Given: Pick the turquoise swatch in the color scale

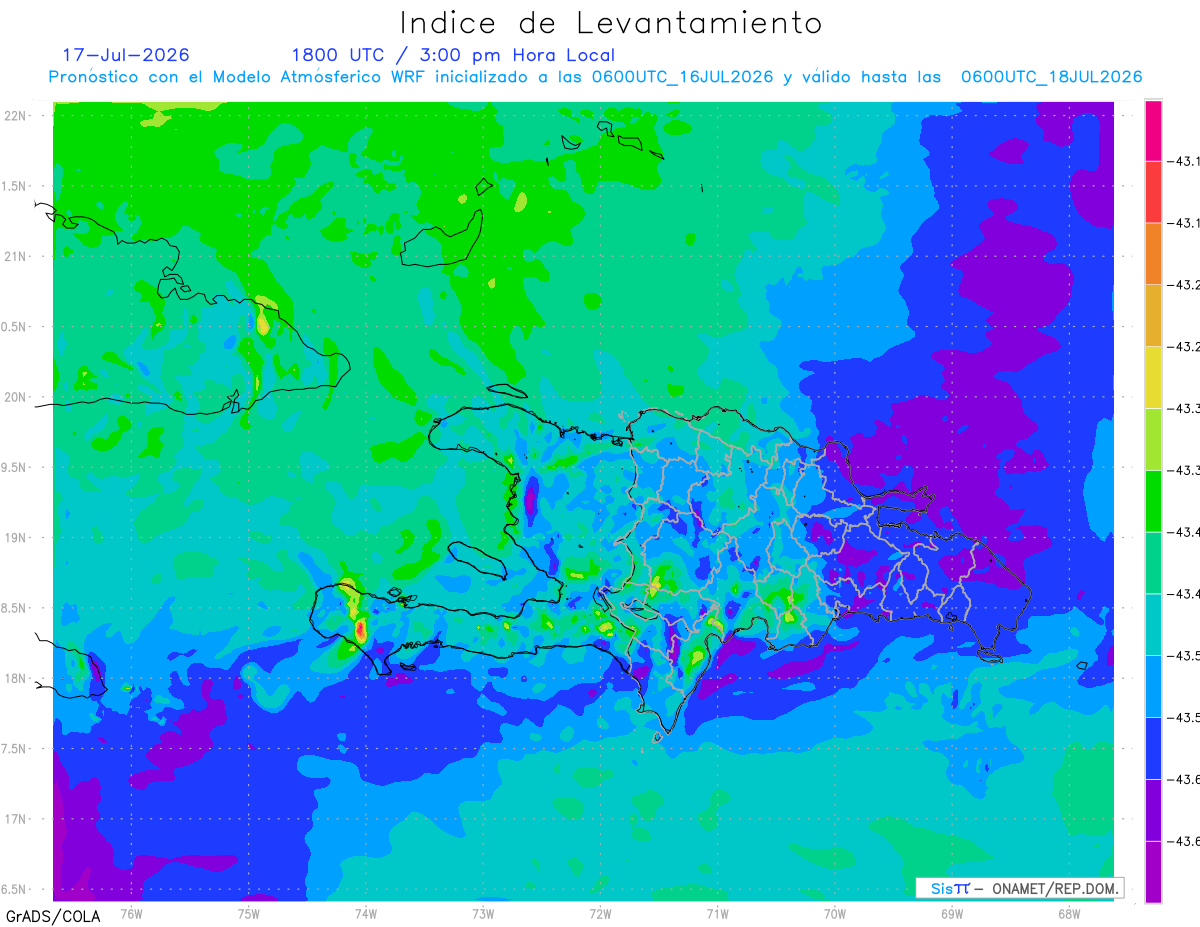Looking at the screenshot, I should click(1153, 625).
